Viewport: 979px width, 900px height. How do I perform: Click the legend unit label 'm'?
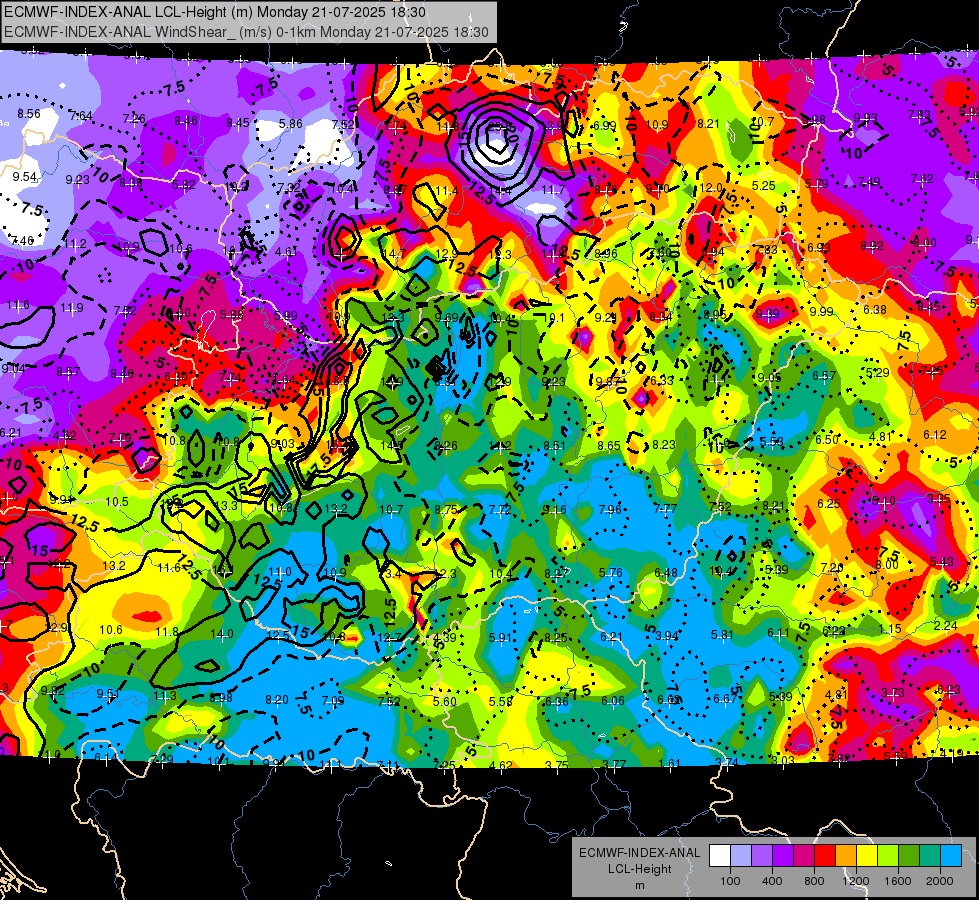[x=639, y=886]
